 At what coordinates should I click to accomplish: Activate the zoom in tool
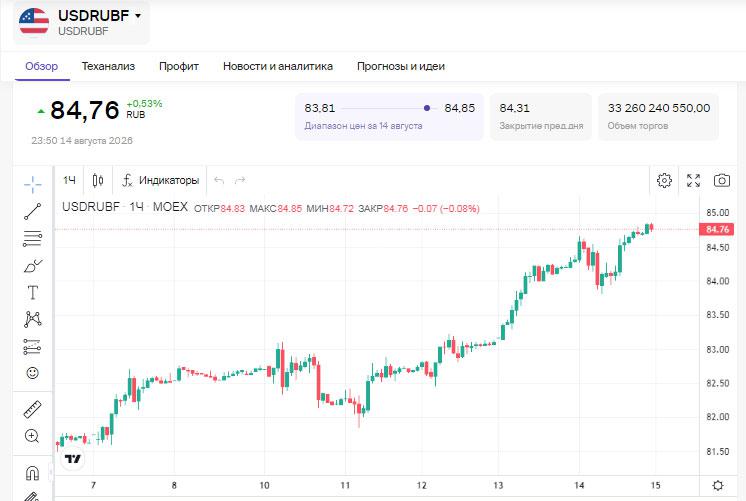click(x=32, y=436)
